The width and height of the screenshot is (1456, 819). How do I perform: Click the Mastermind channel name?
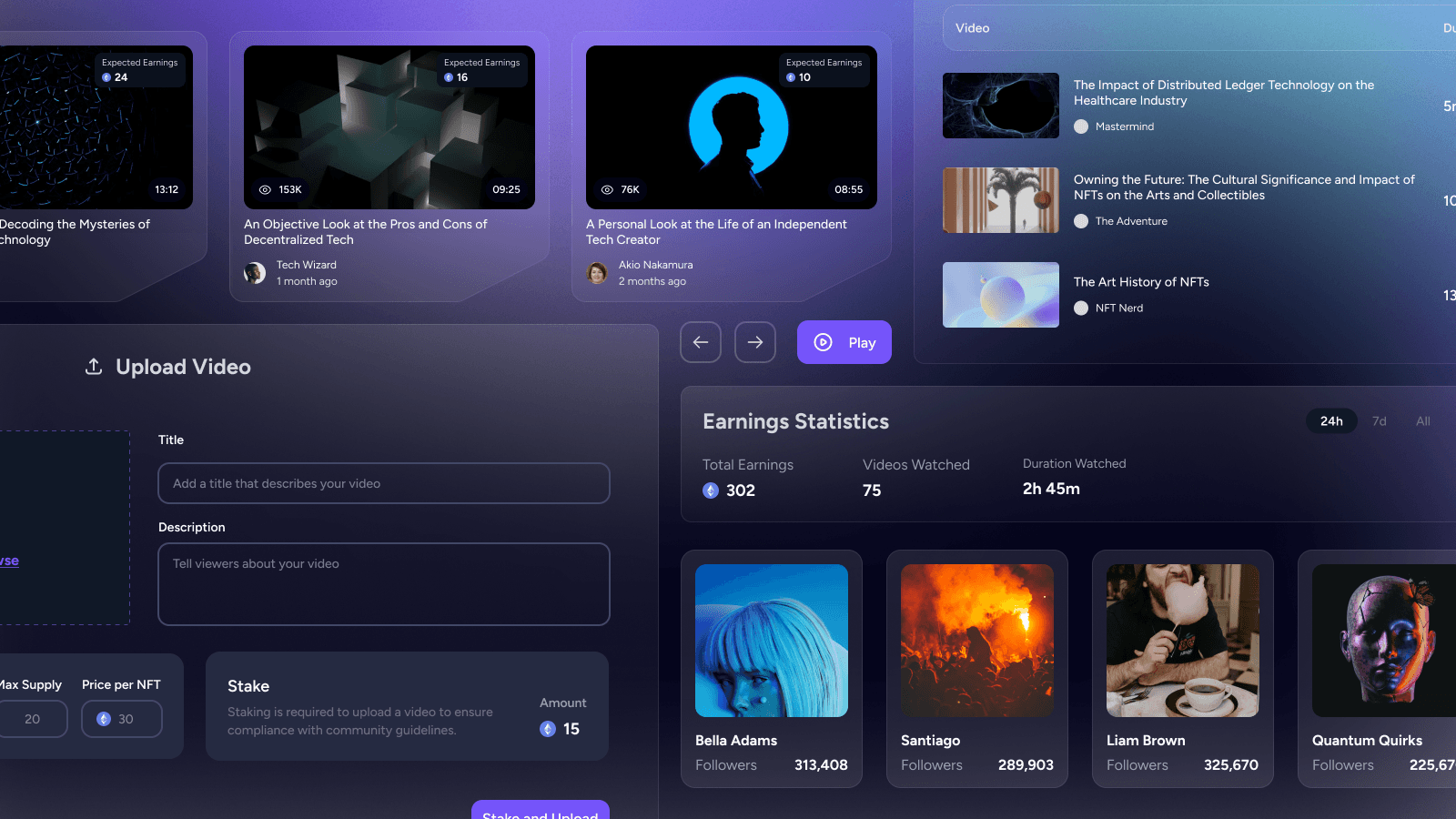[x=1125, y=126]
